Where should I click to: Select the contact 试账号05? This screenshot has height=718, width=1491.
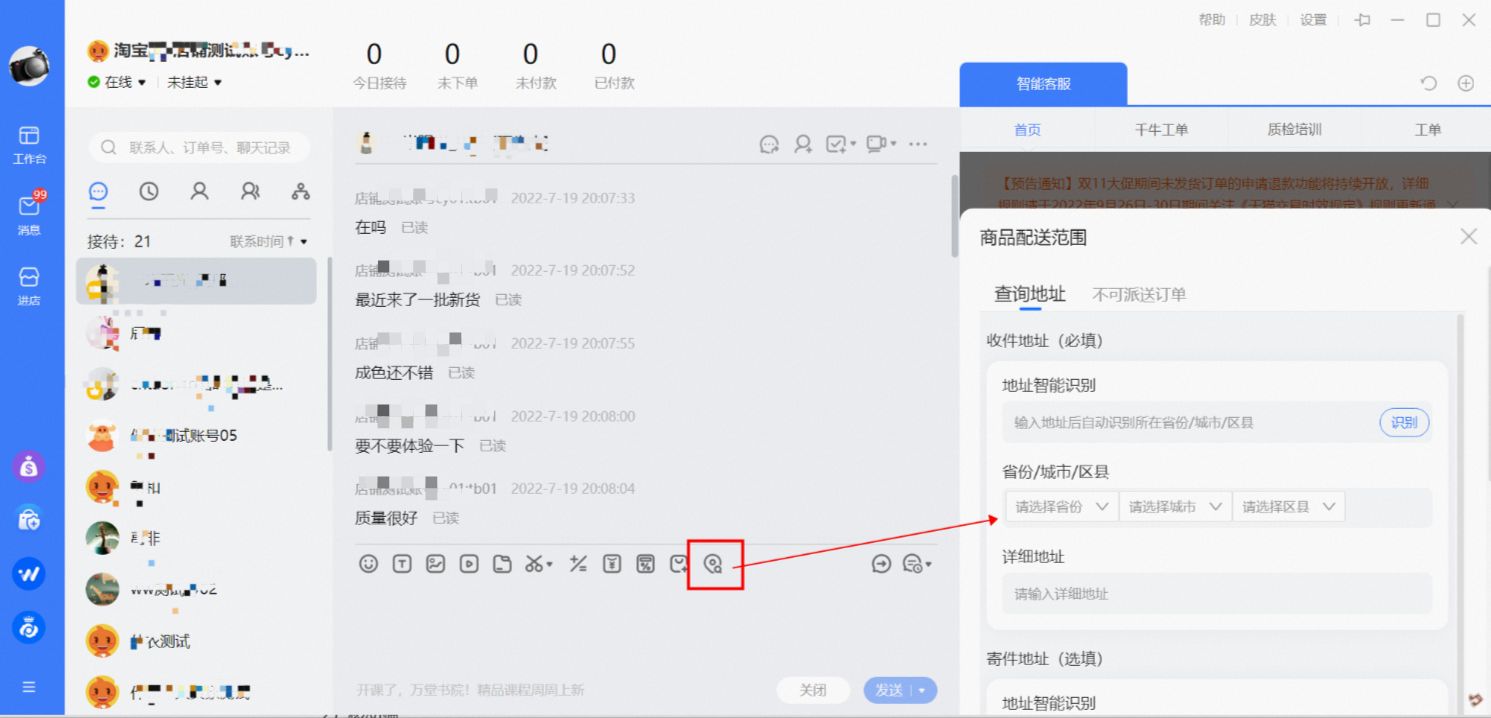pos(197,436)
